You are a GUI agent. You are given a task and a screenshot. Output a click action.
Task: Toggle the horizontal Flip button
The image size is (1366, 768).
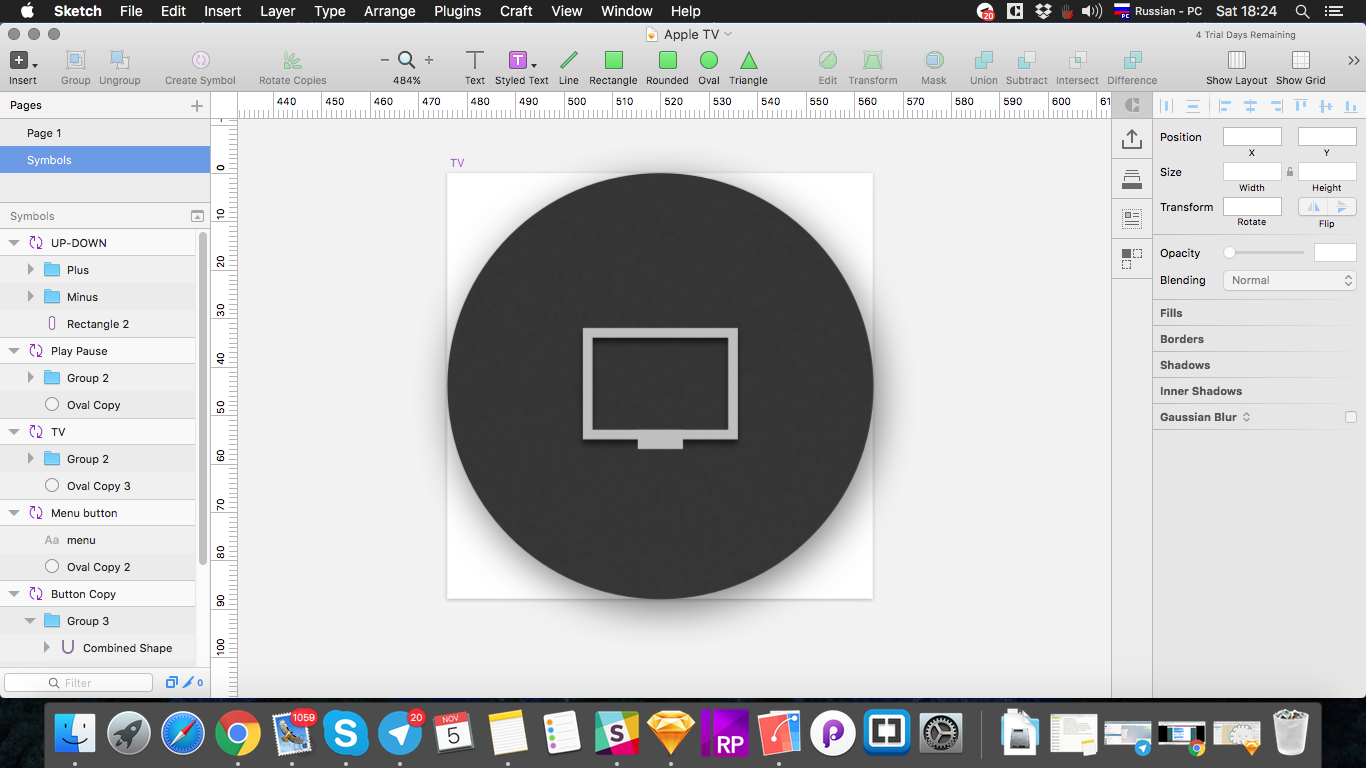pos(1314,207)
